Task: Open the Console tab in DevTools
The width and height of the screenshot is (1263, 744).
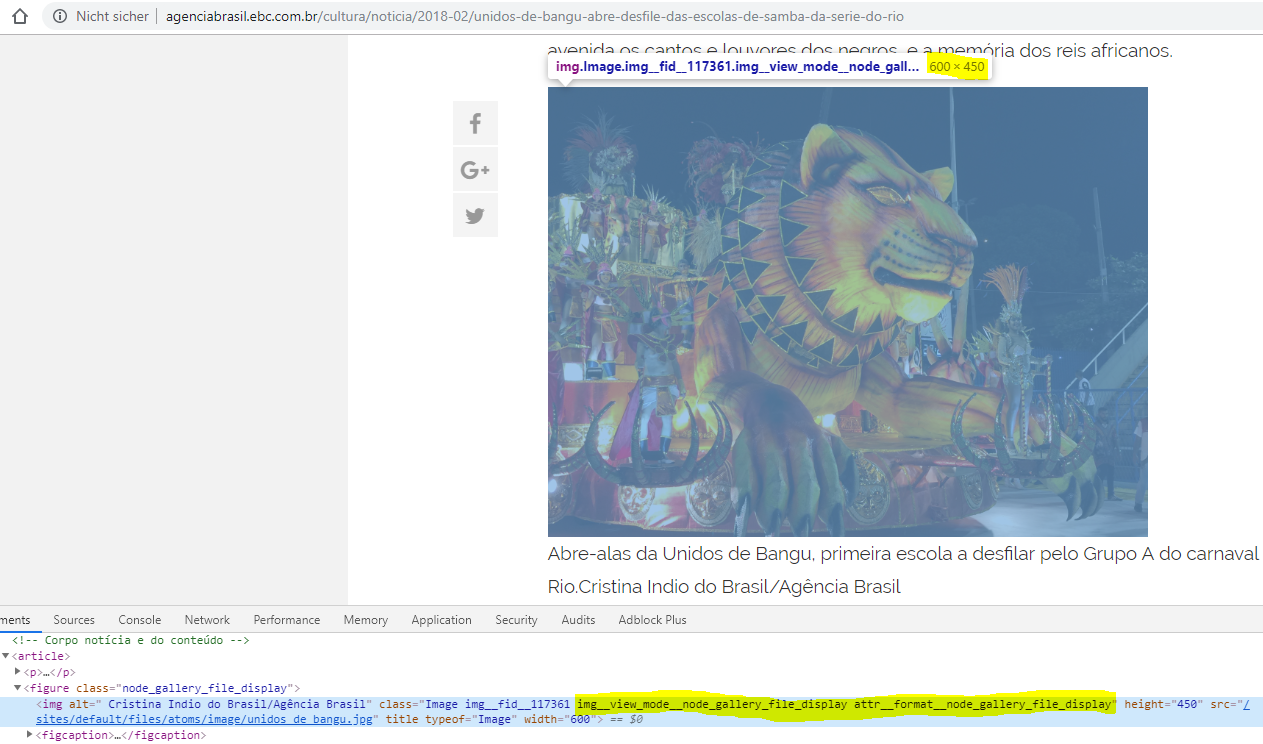Action: pyautogui.click(x=139, y=620)
